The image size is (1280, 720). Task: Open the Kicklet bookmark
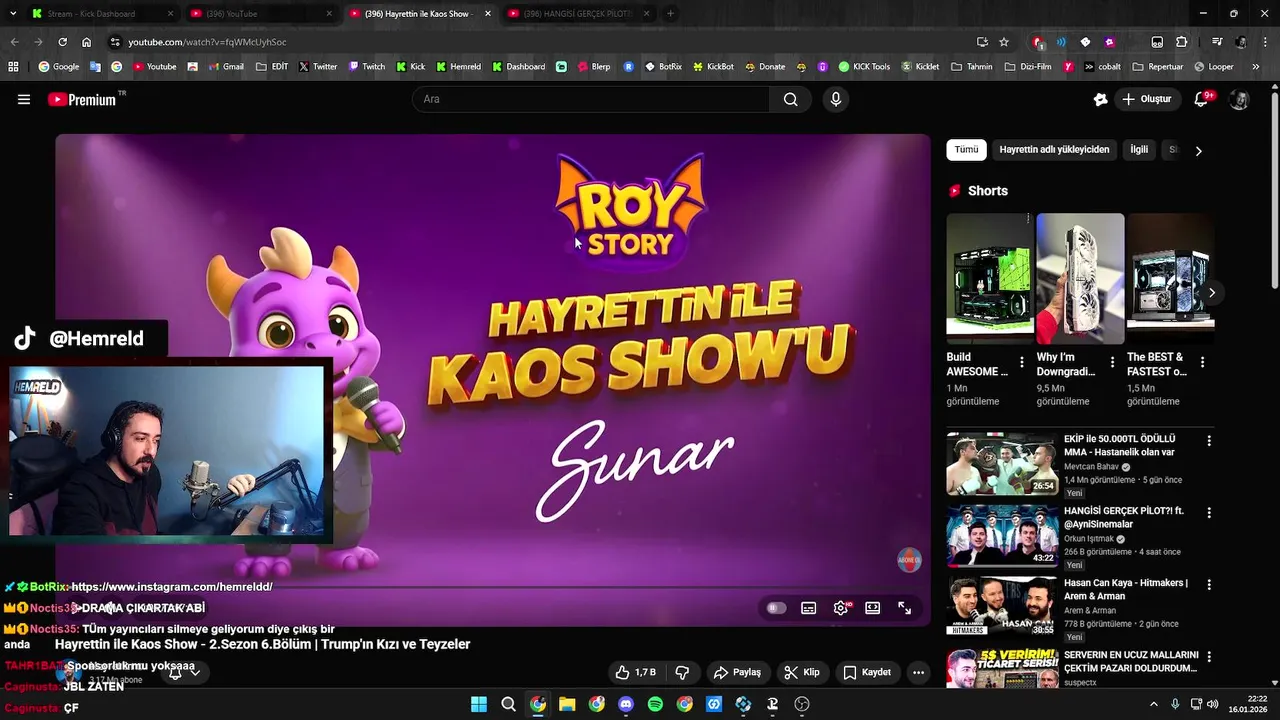(920, 67)
